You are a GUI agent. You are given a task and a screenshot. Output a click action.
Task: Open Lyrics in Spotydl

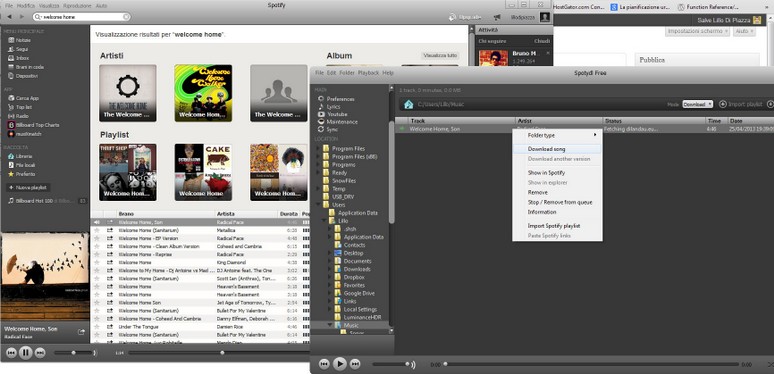pos(329,107)
